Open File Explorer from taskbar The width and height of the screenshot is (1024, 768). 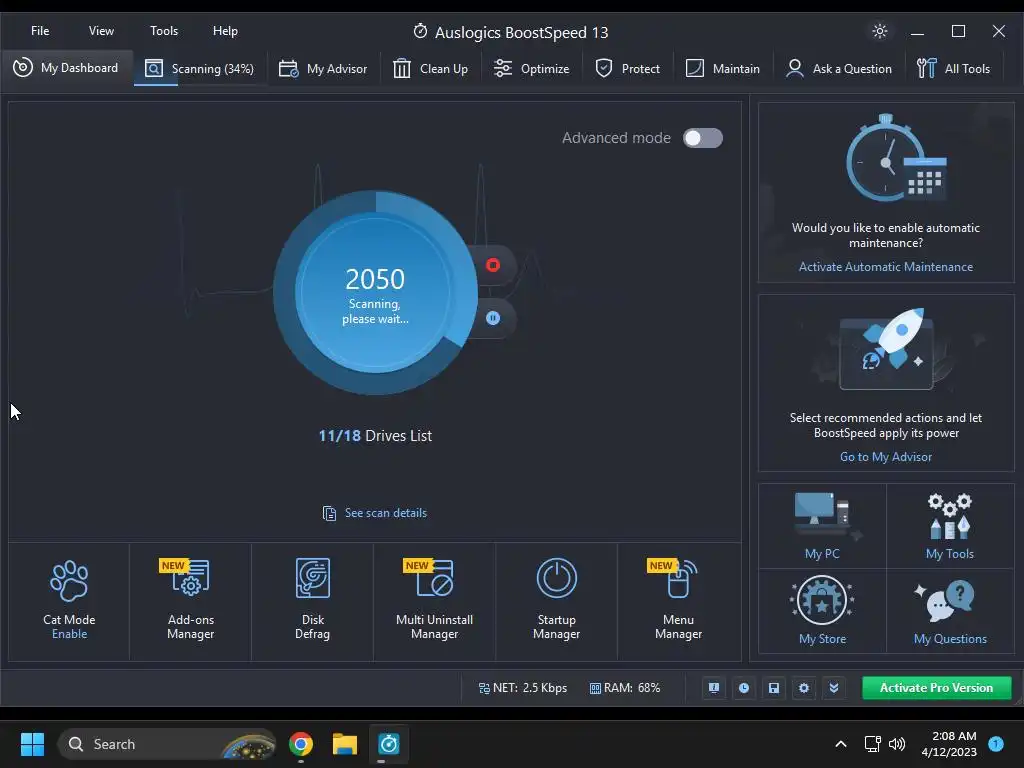coord(344,744)
